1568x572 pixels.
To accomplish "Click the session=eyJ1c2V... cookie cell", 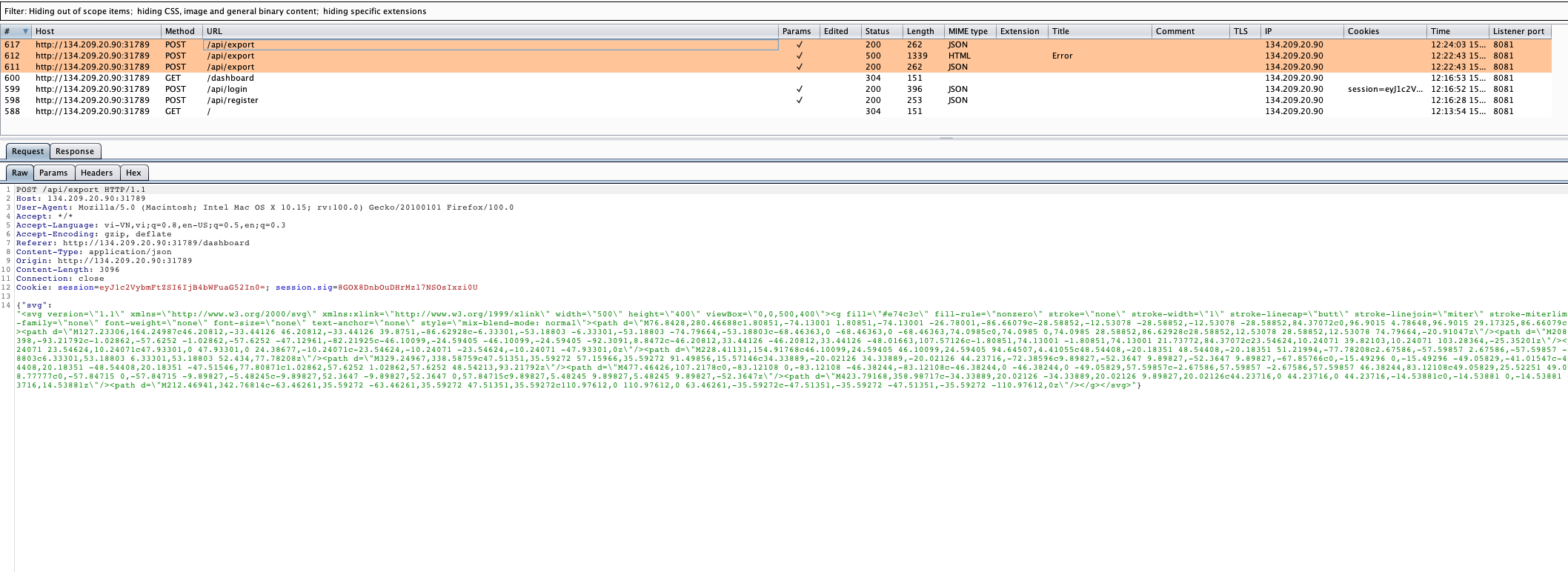I will pos(1385,89).
